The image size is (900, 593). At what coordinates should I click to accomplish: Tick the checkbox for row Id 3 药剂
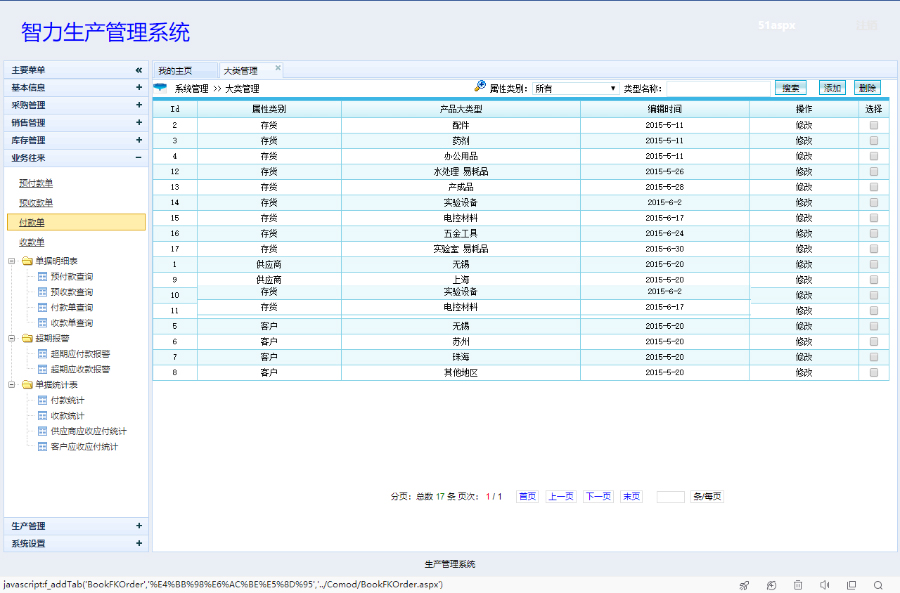click(874, 141)
